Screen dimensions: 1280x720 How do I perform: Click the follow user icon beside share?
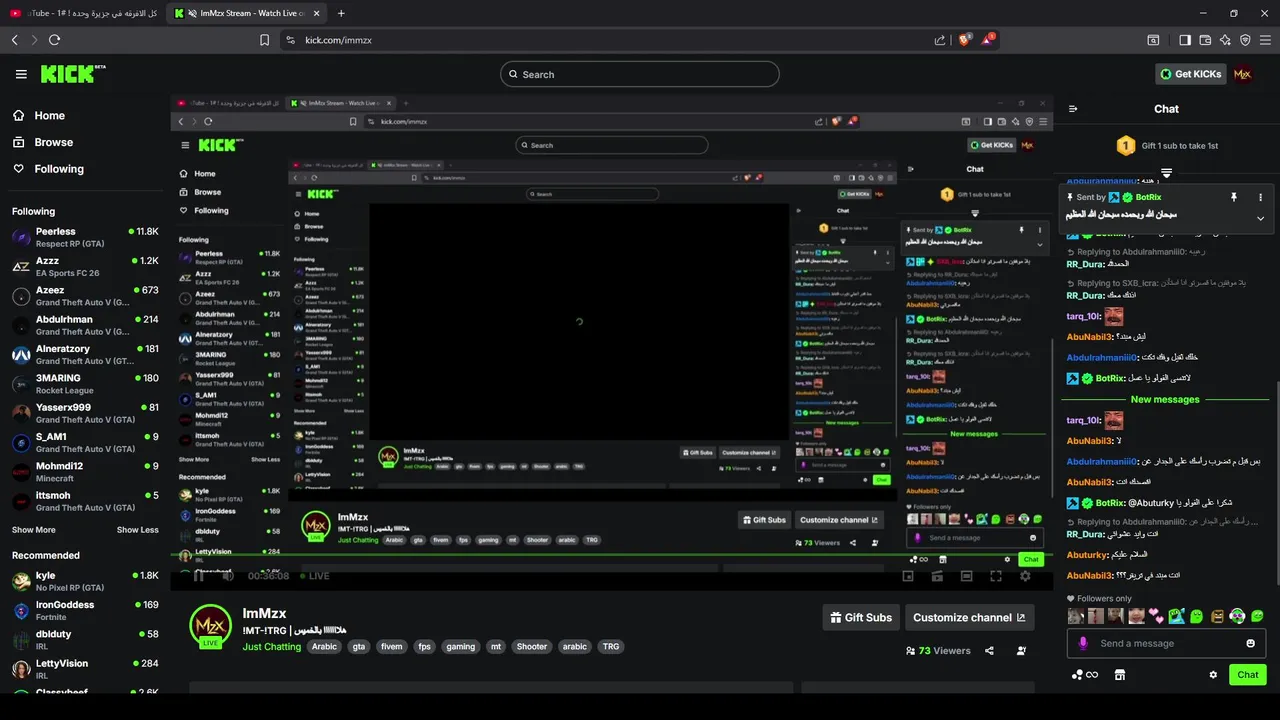1021,651
